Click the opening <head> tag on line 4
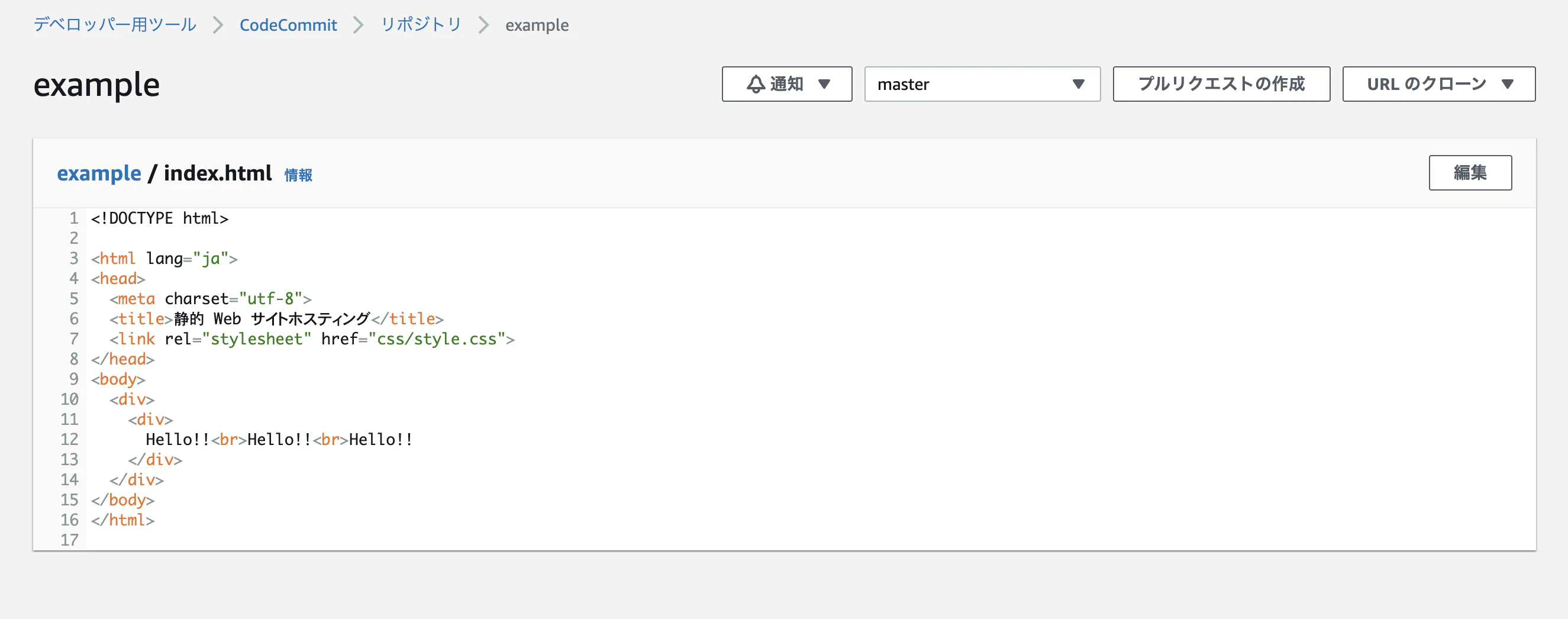 (x=118, y=278)
